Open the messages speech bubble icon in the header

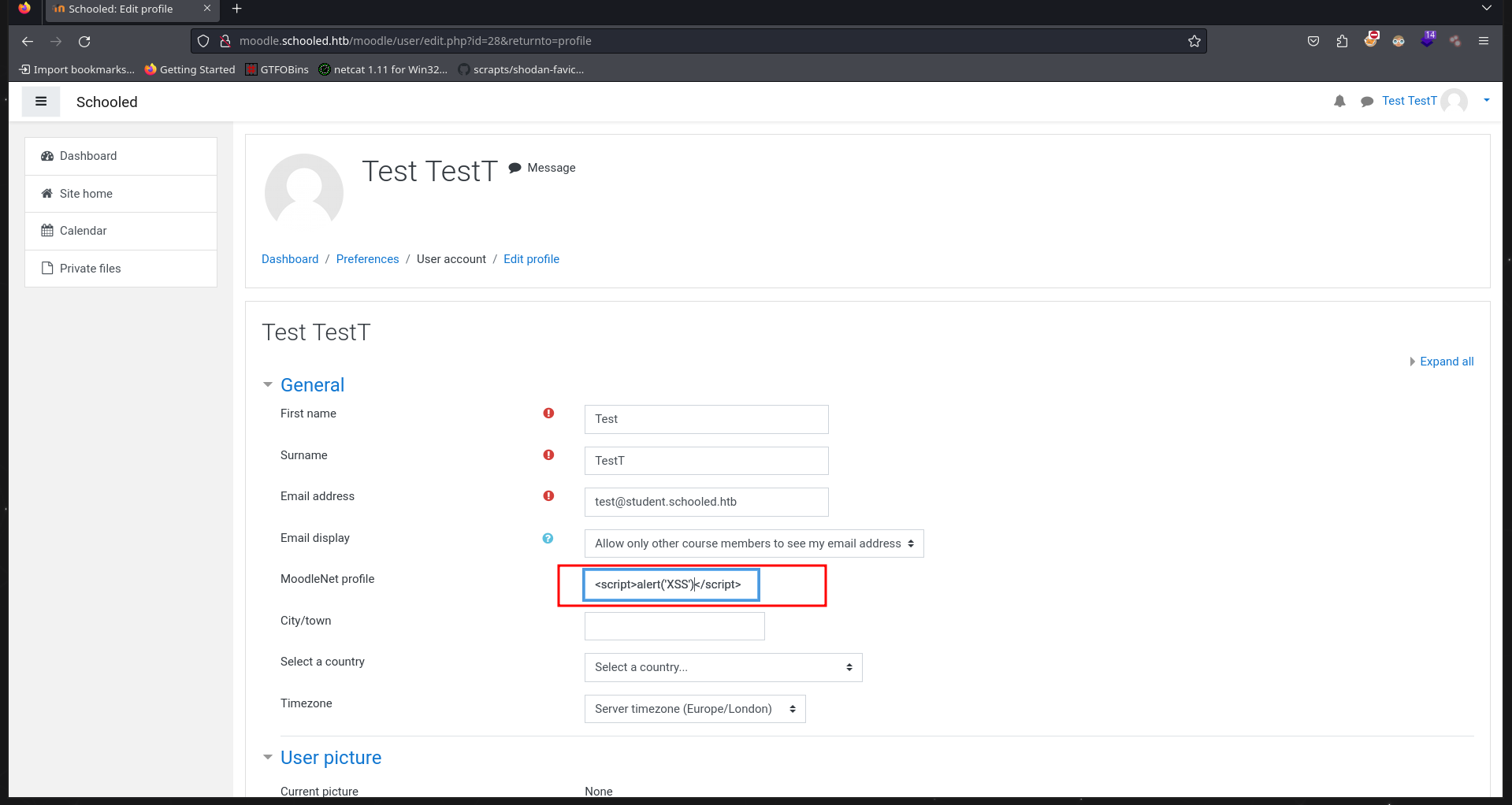coord(1367,102)
